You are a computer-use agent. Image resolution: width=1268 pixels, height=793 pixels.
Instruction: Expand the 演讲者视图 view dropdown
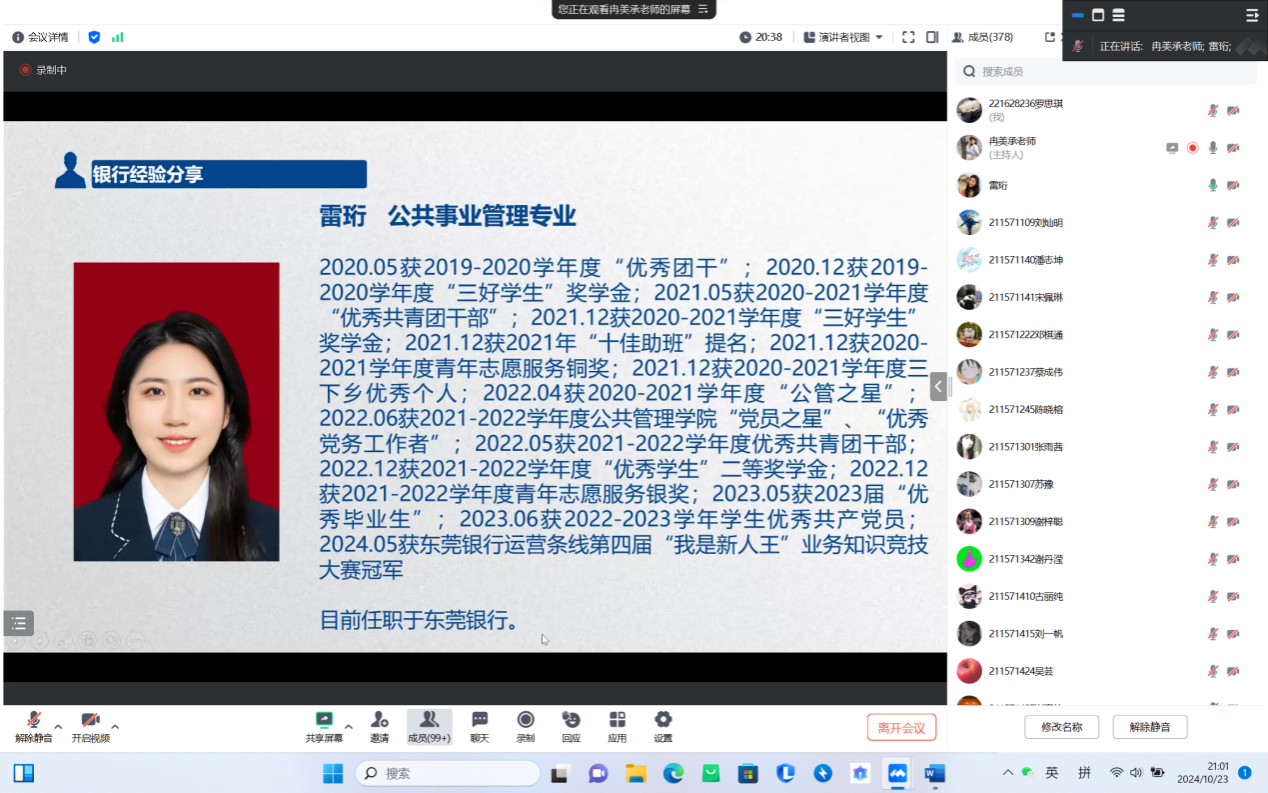(x=843, y=37)
